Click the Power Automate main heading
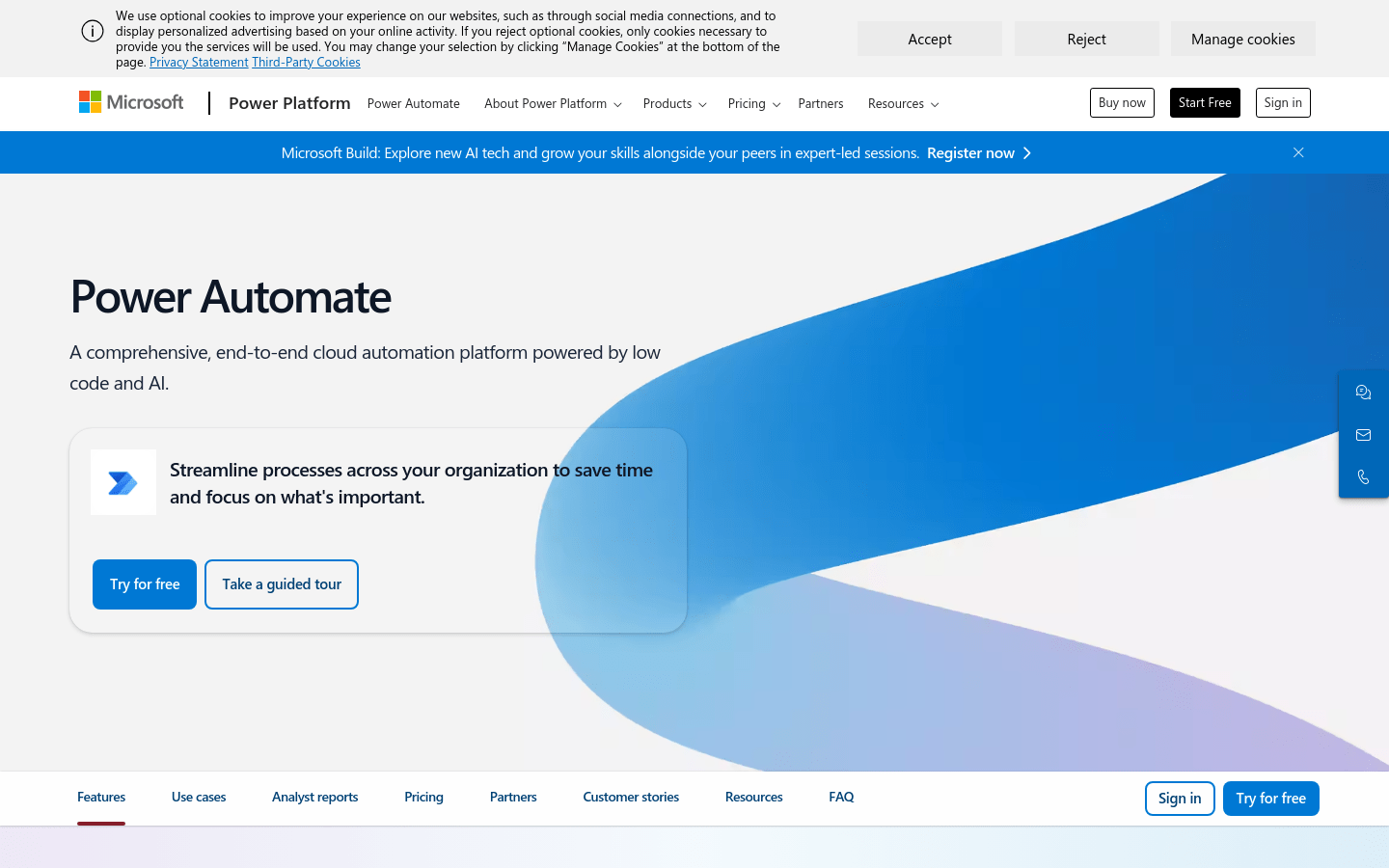 coord(231,296)
